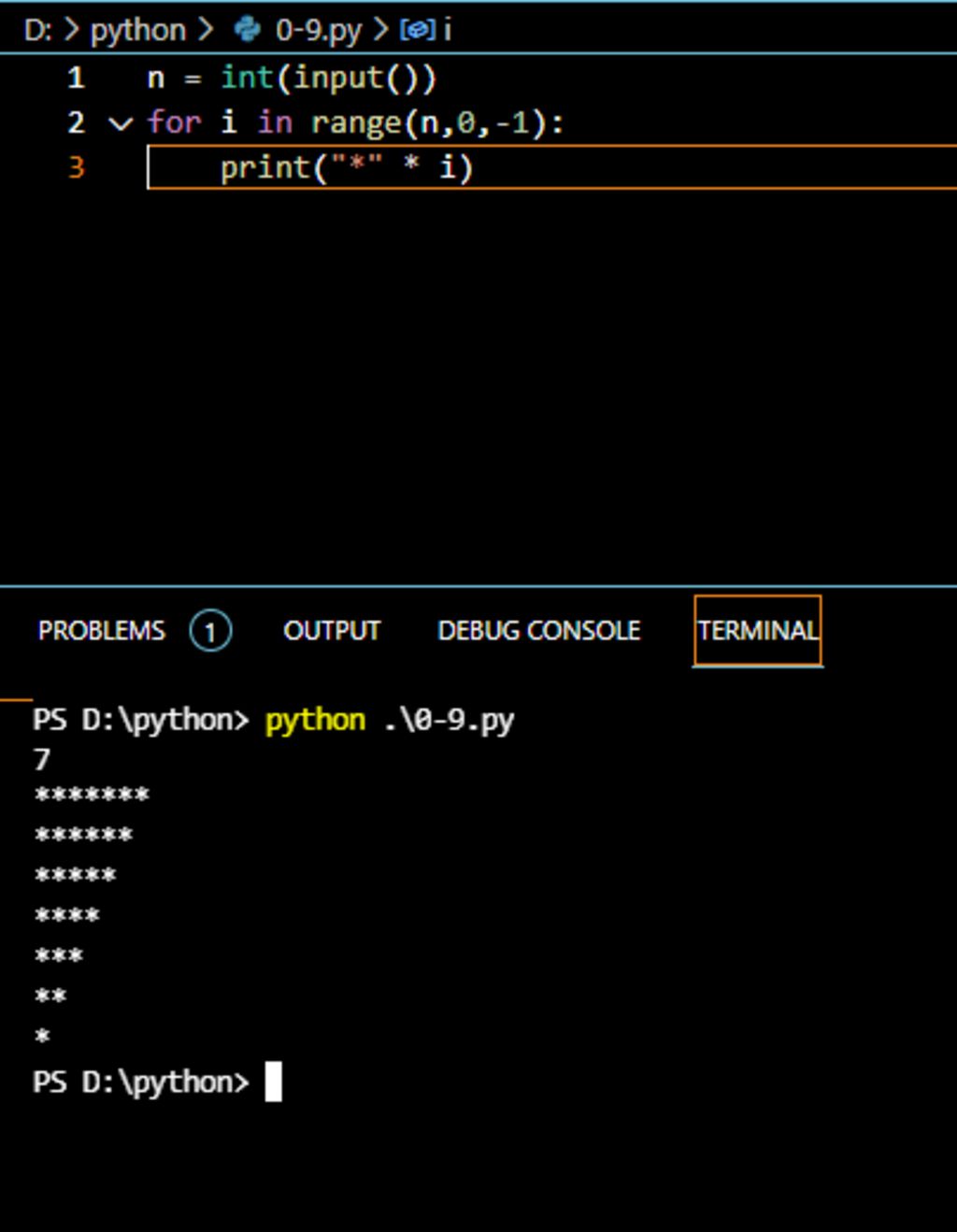
Task: Collapse the for loop on line 2
Action: [121, 122]
